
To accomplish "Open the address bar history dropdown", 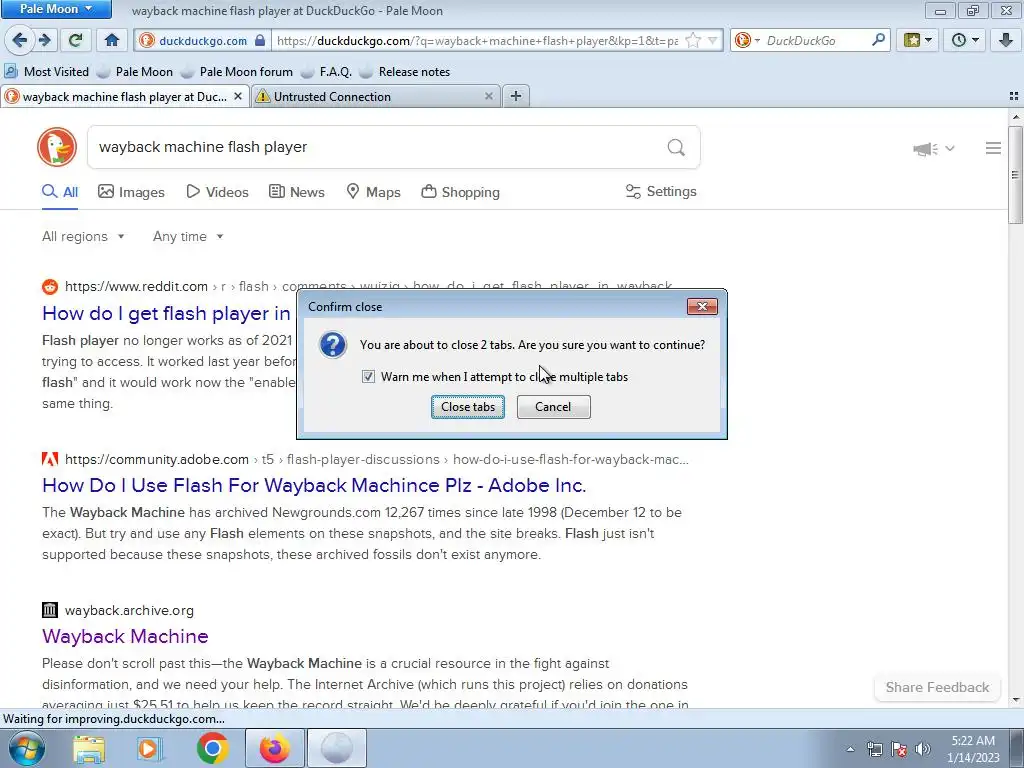I will [x=713, y=40].
